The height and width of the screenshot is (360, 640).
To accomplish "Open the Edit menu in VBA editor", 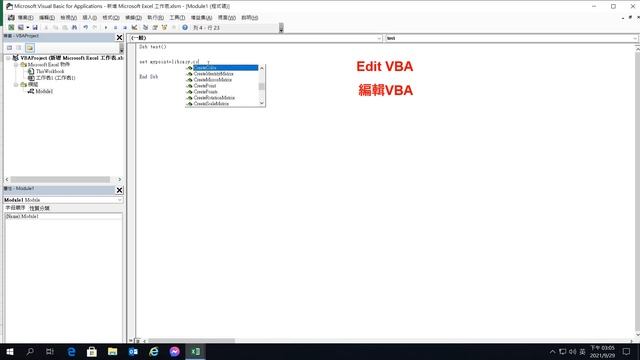I will pos(47,18).
